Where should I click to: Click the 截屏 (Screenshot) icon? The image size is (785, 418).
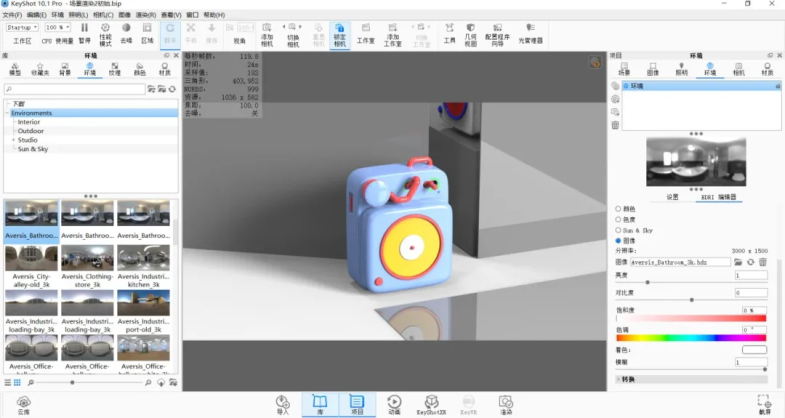(765, 402)
